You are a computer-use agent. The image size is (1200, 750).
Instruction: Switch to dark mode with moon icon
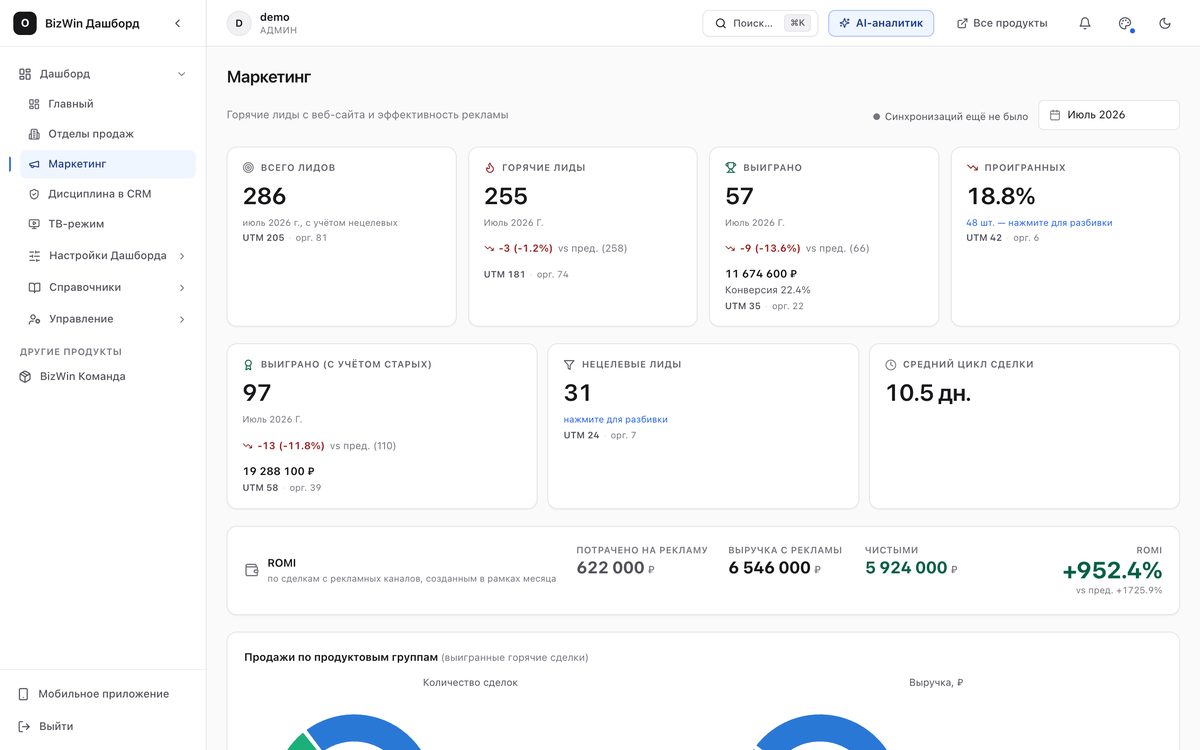[x=1165, y=23]
